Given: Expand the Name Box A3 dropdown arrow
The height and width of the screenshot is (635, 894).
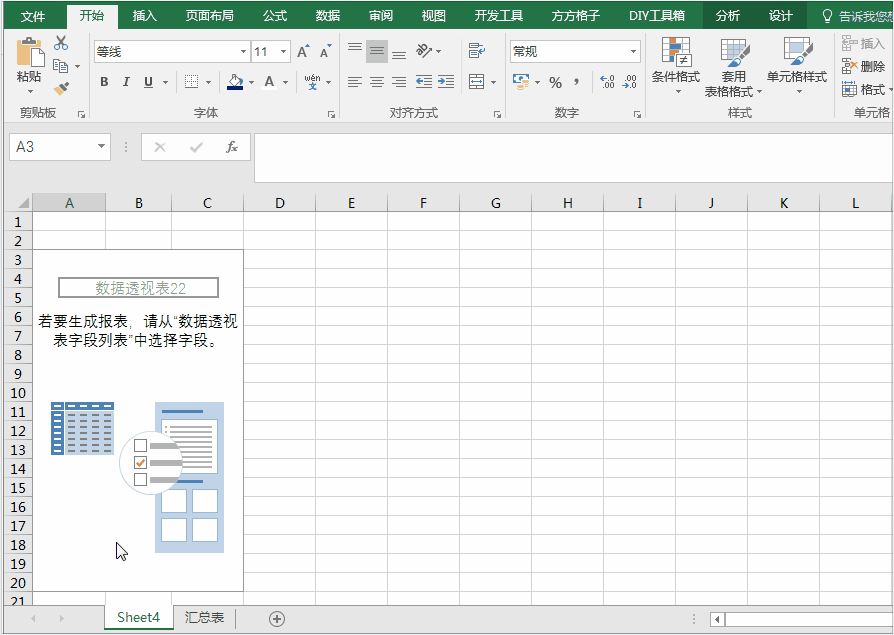Looking at the screenshot, I should coord(101,146).
